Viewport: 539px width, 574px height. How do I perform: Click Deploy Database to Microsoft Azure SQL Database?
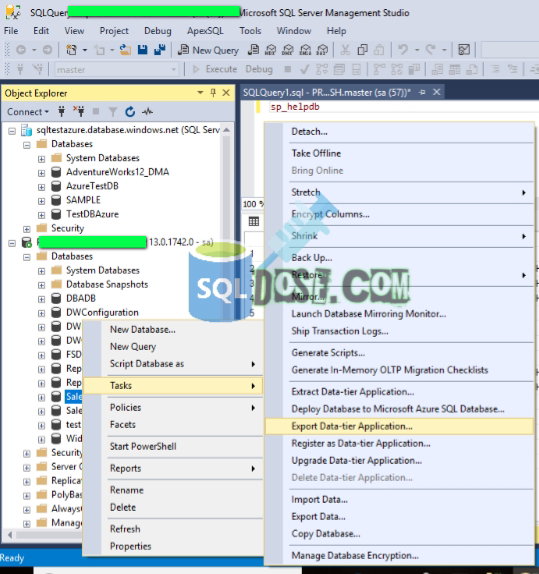pyautogui.click(x=398, y=409)
